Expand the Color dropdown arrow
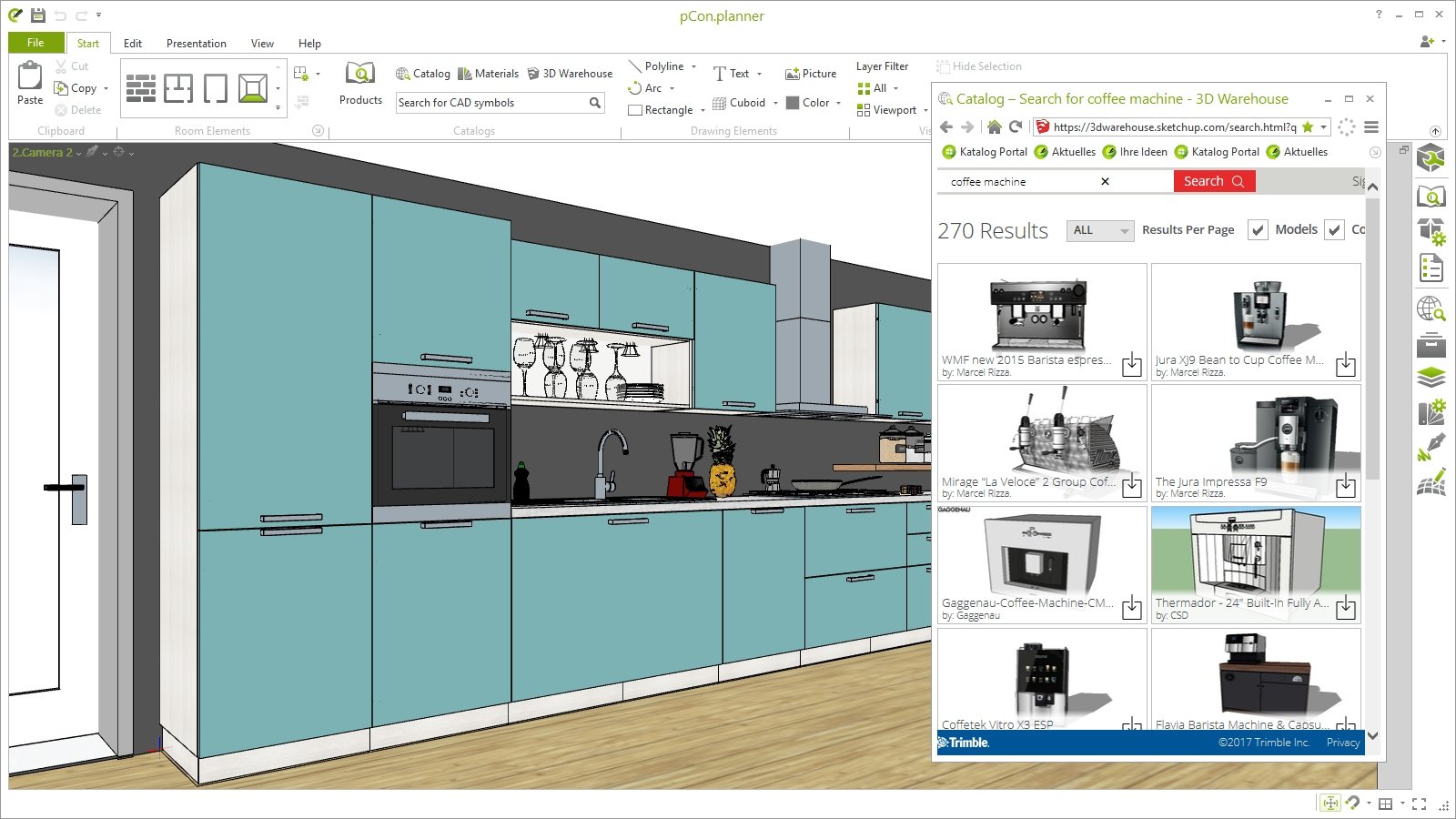The image size is (1456, 819). point(838,103)
